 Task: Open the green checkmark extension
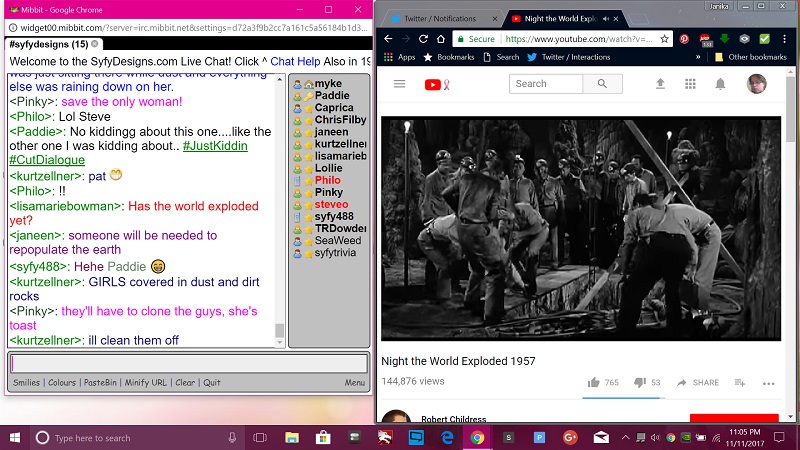point(764,39)
